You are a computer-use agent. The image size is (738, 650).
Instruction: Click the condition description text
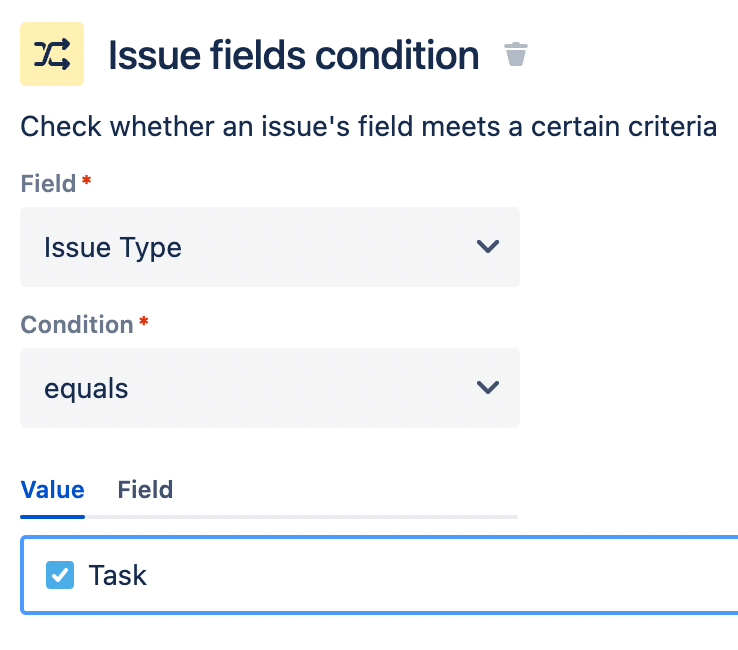click(x=368, y=127)
